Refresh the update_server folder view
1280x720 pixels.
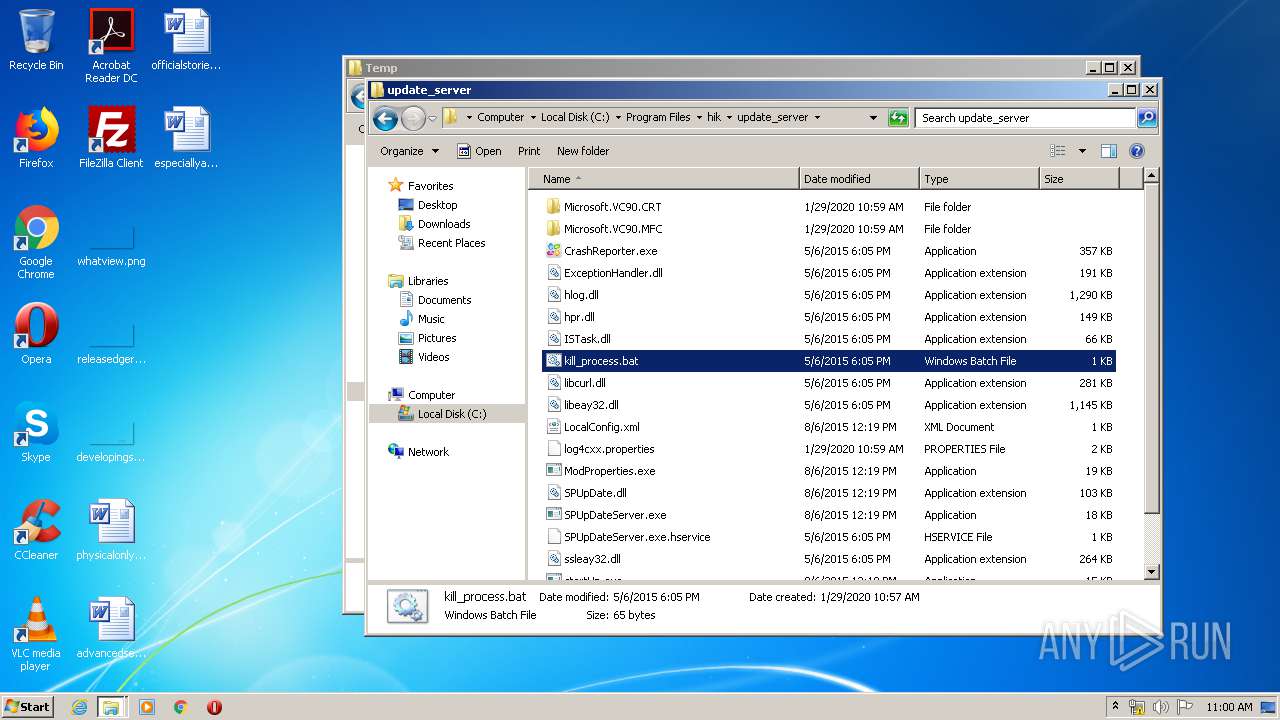point(898,117)
